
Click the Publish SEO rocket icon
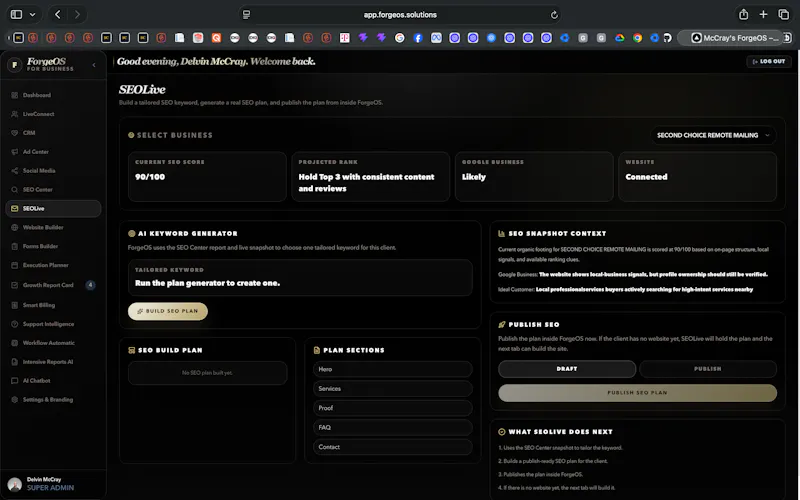(x=502, y=324)
